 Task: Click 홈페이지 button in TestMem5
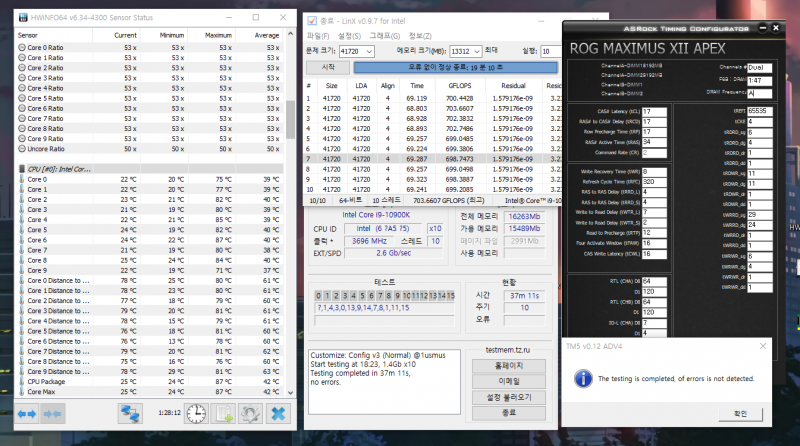tap(509, 366)
